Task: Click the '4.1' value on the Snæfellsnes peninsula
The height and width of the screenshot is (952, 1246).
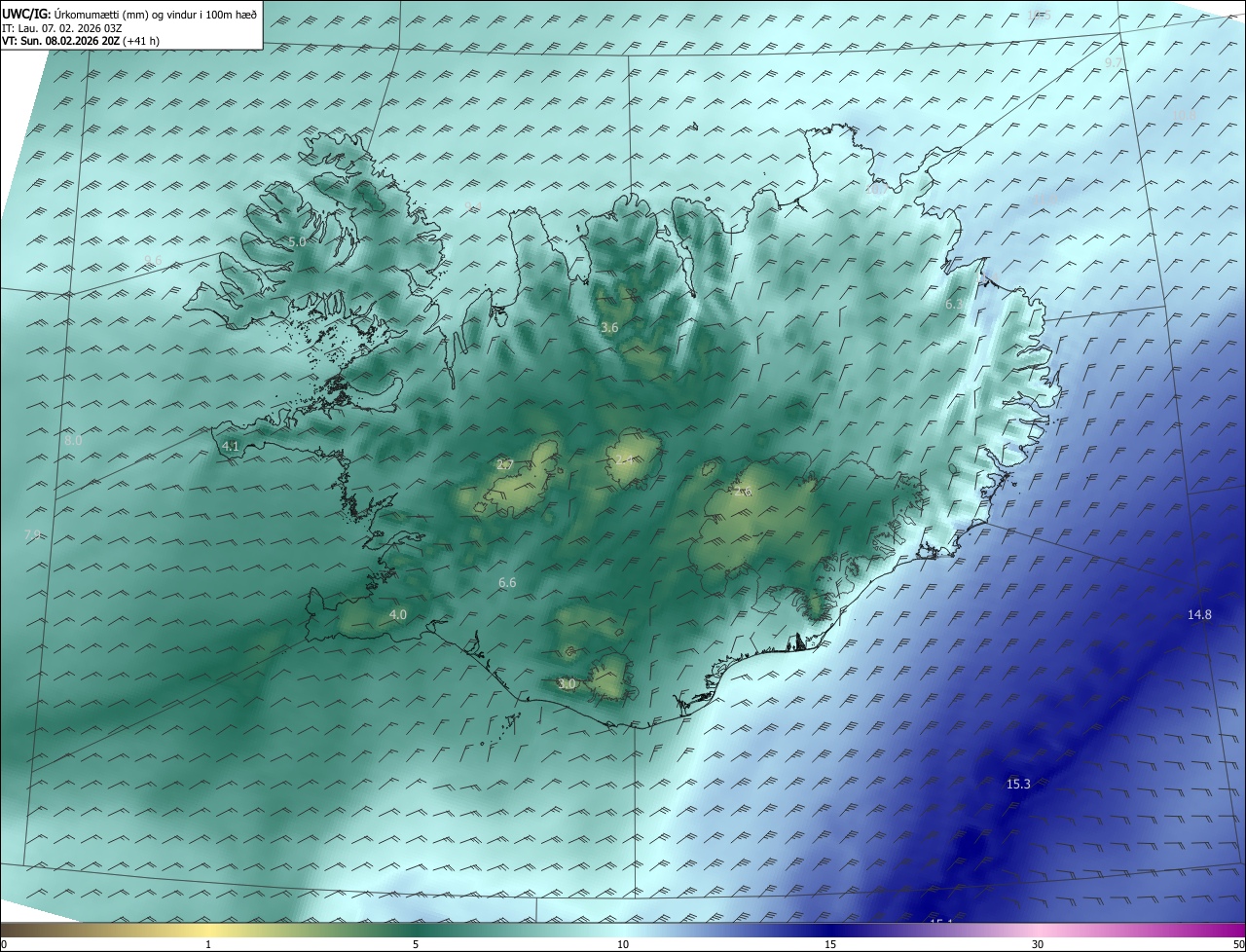Action: (231, 447)
